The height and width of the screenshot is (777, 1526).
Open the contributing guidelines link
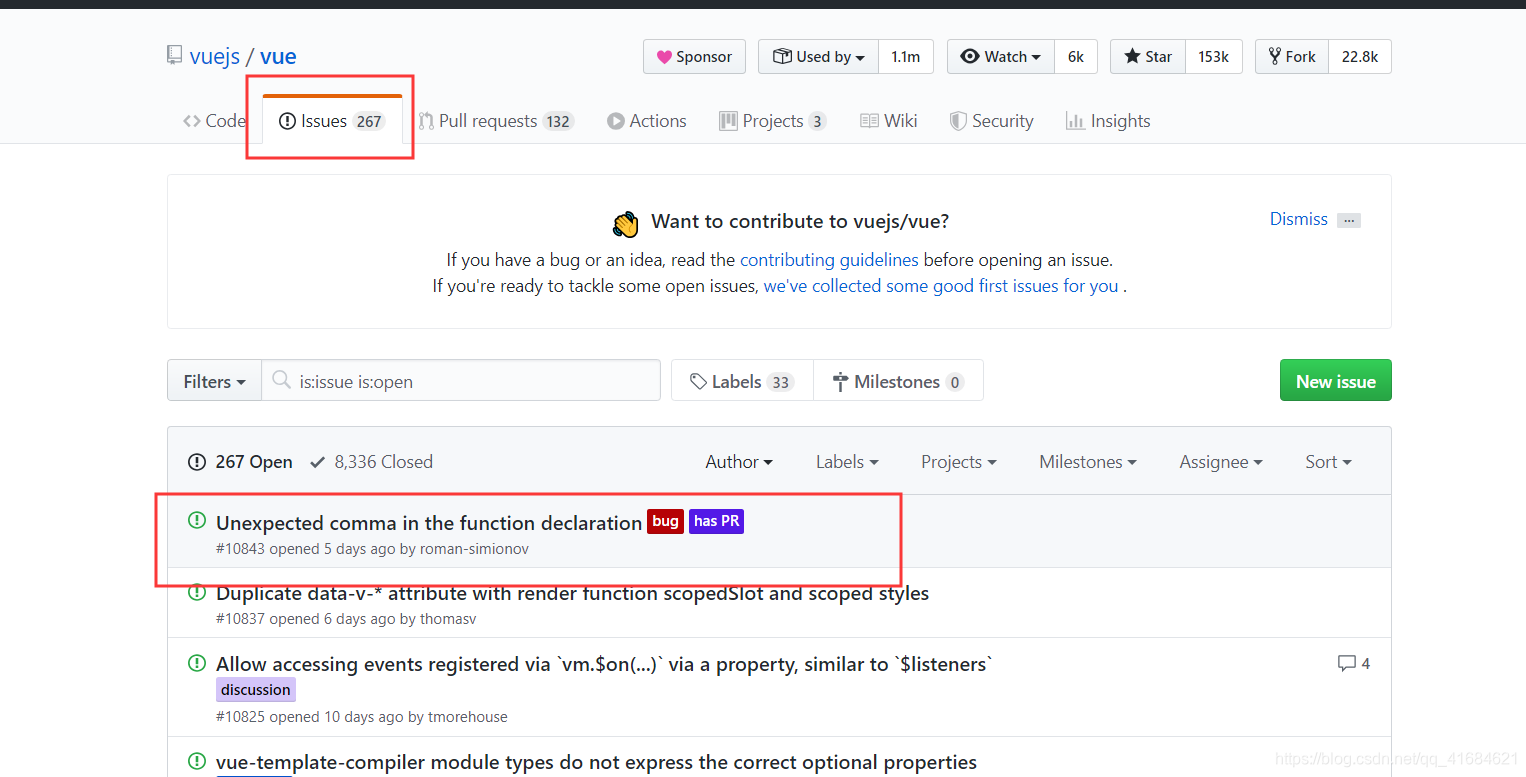829,260
